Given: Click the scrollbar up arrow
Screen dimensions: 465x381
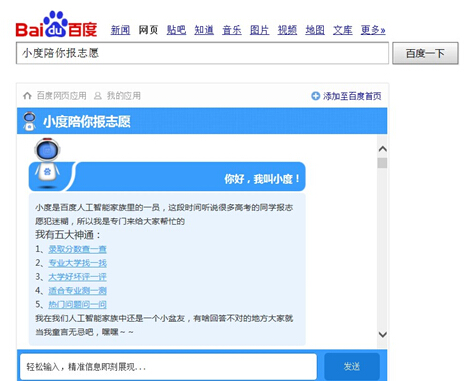Looking at the screenshot, I should tap(383, 149).
